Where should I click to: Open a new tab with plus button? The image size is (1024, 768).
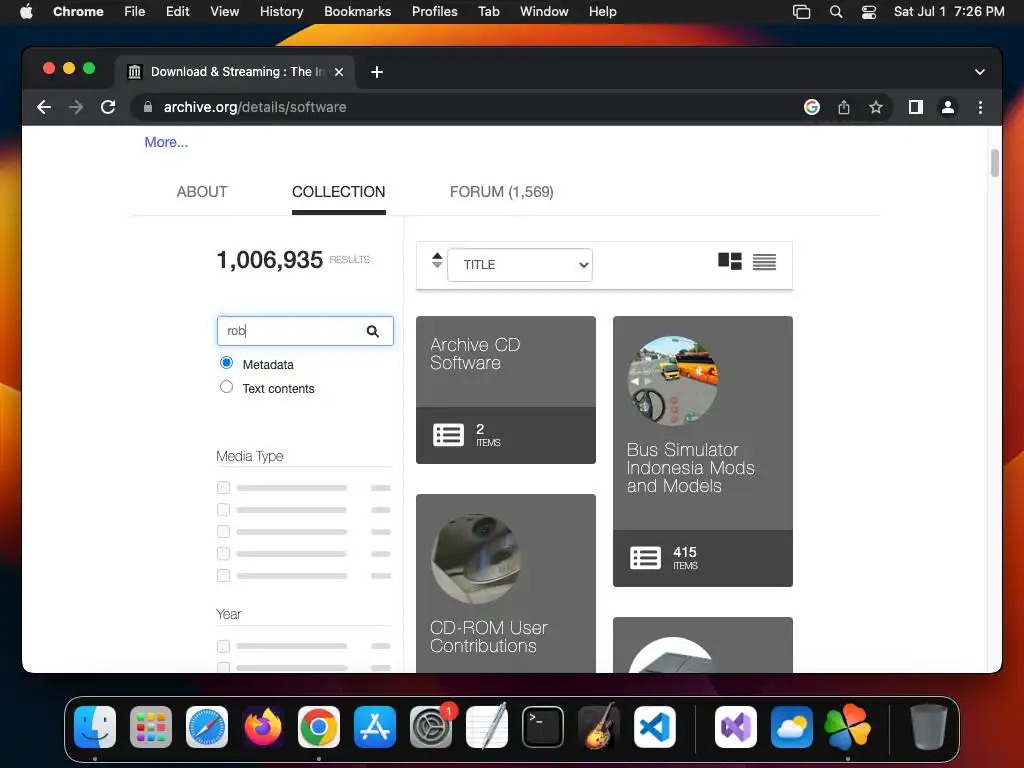tap(377, 72)
